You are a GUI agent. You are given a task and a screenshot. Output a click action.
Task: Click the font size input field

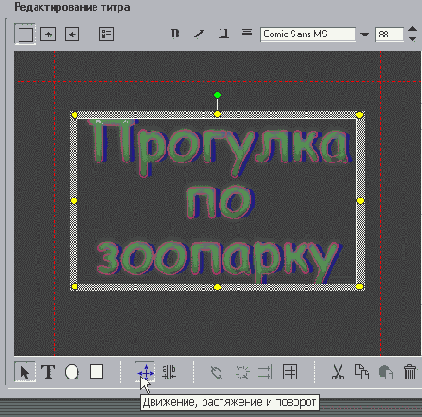click(x=389, y=34)
